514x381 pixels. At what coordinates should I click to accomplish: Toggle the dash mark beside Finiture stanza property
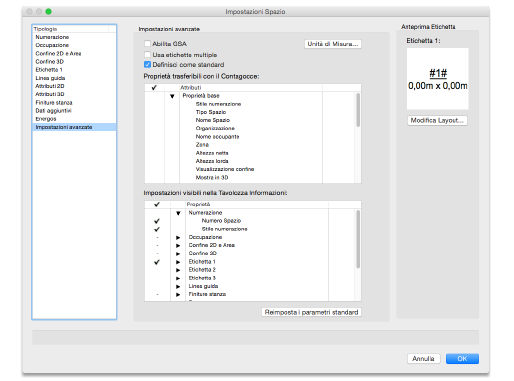[157, 294]
